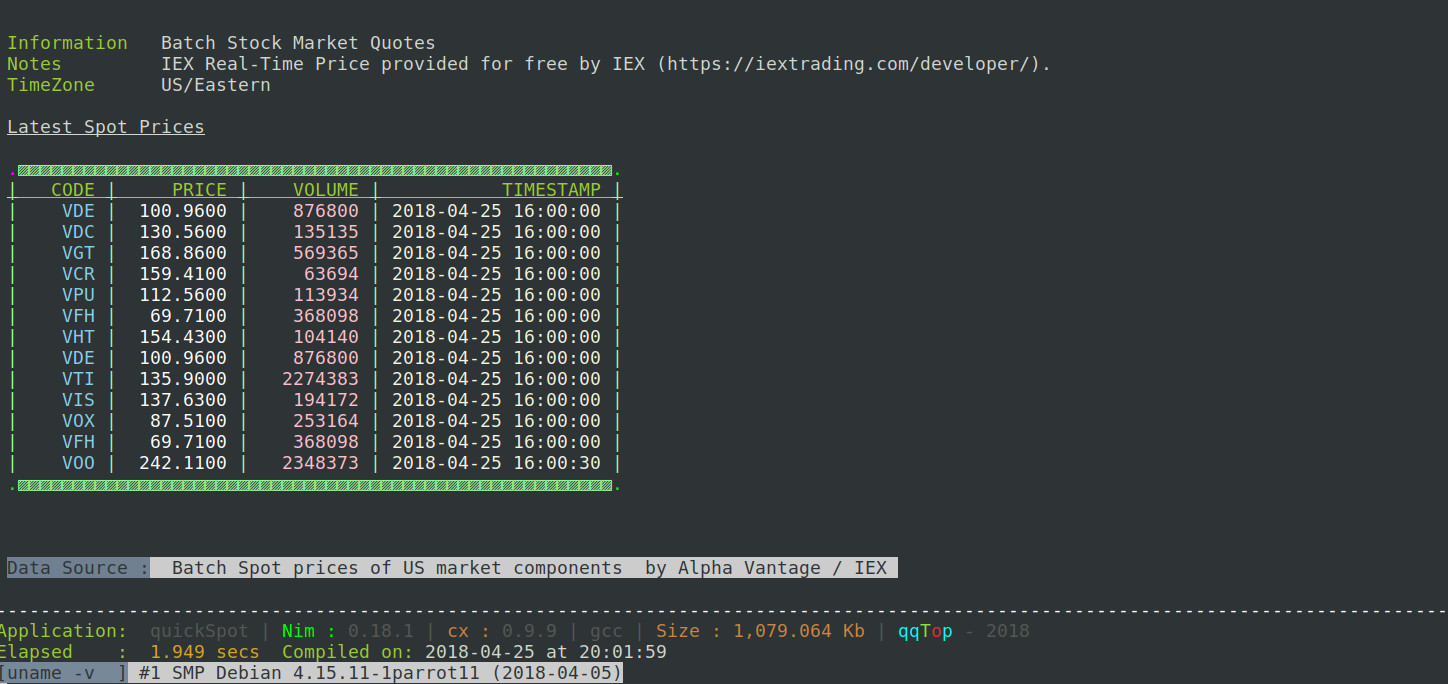Click the 'quickSpot' application name
This screenshot has width=1448, height=684.
(x=199, y=631)
